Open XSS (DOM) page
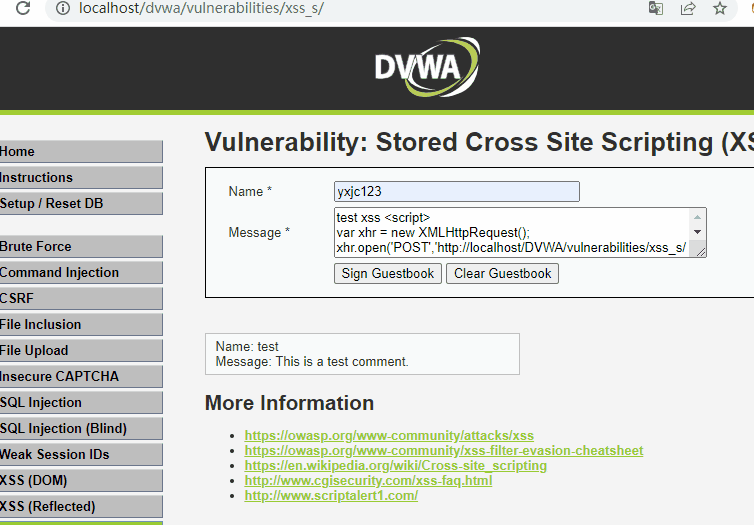The height and width of the screenshot is (525, 754). (81, 480)
